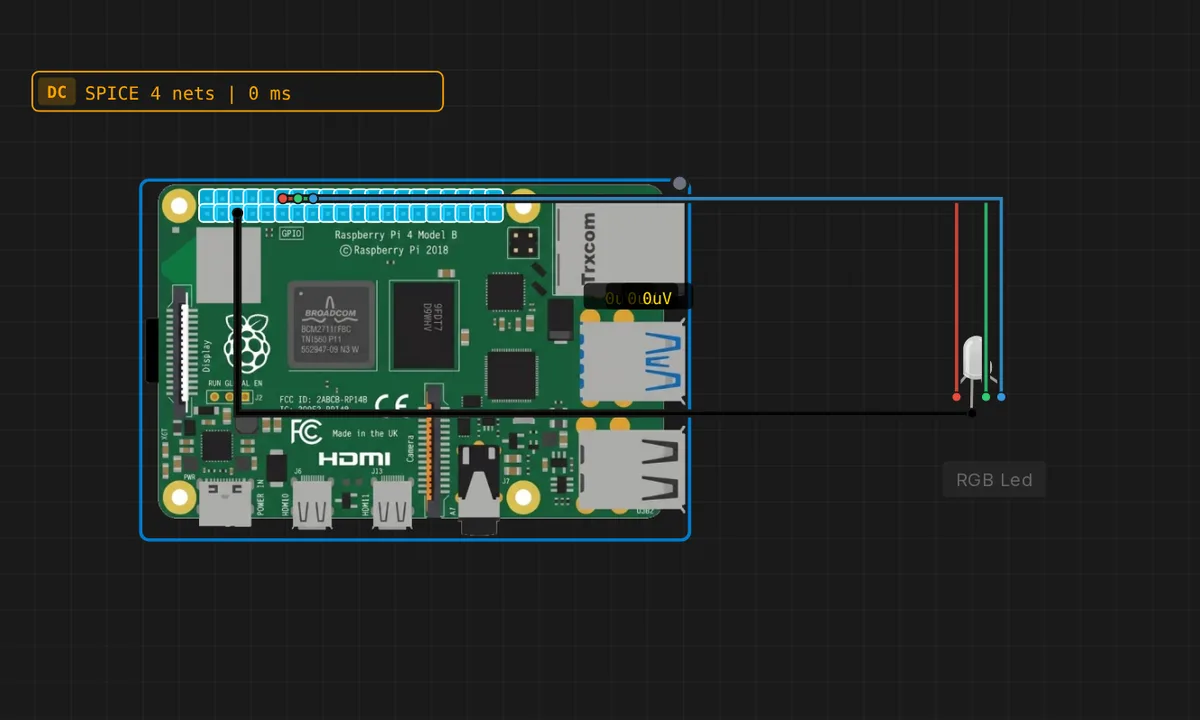Click the blue wire node on the GPIO header

[x=313, y=199]
